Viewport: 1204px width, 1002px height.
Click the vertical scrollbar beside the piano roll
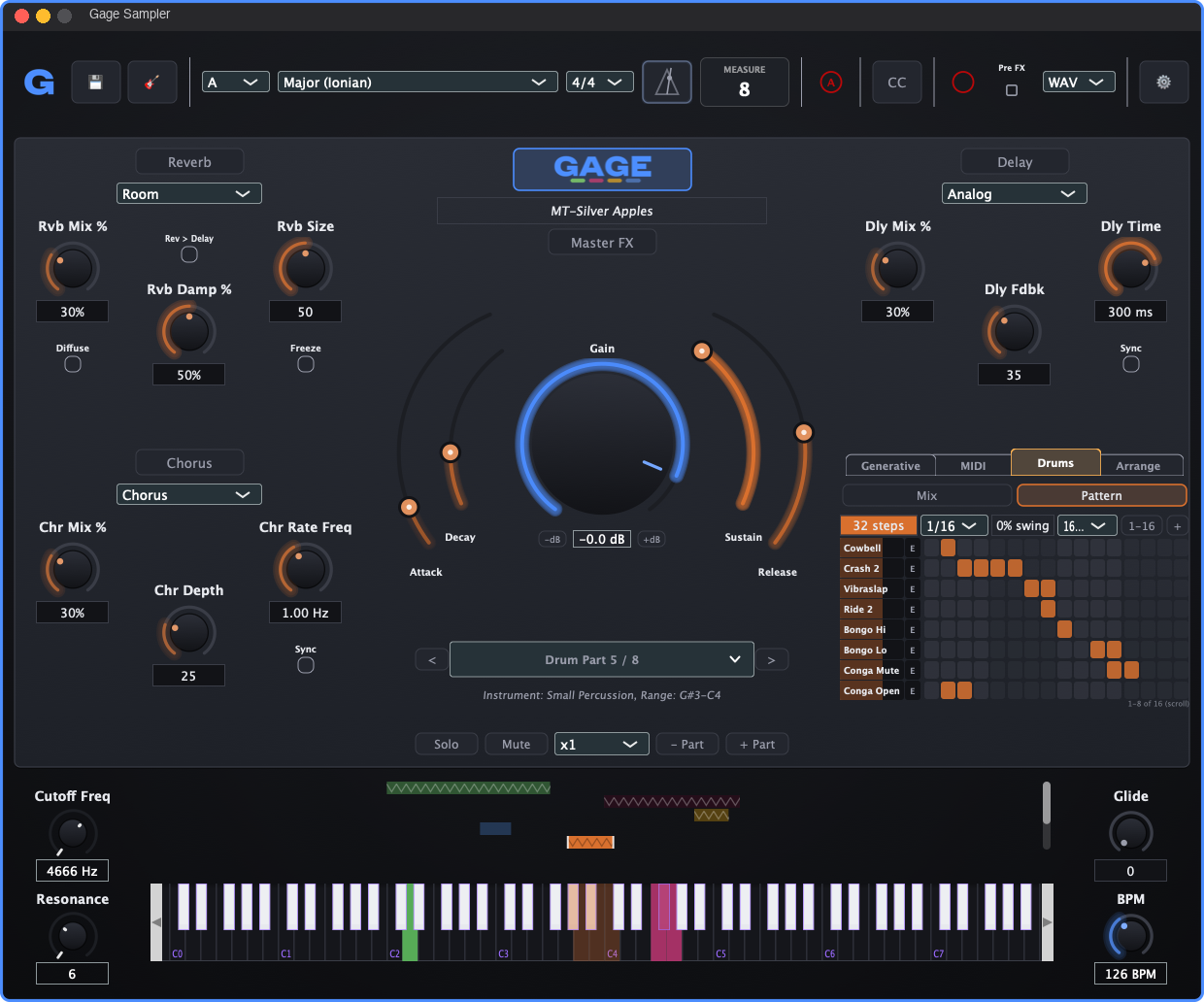(1046, 816)
